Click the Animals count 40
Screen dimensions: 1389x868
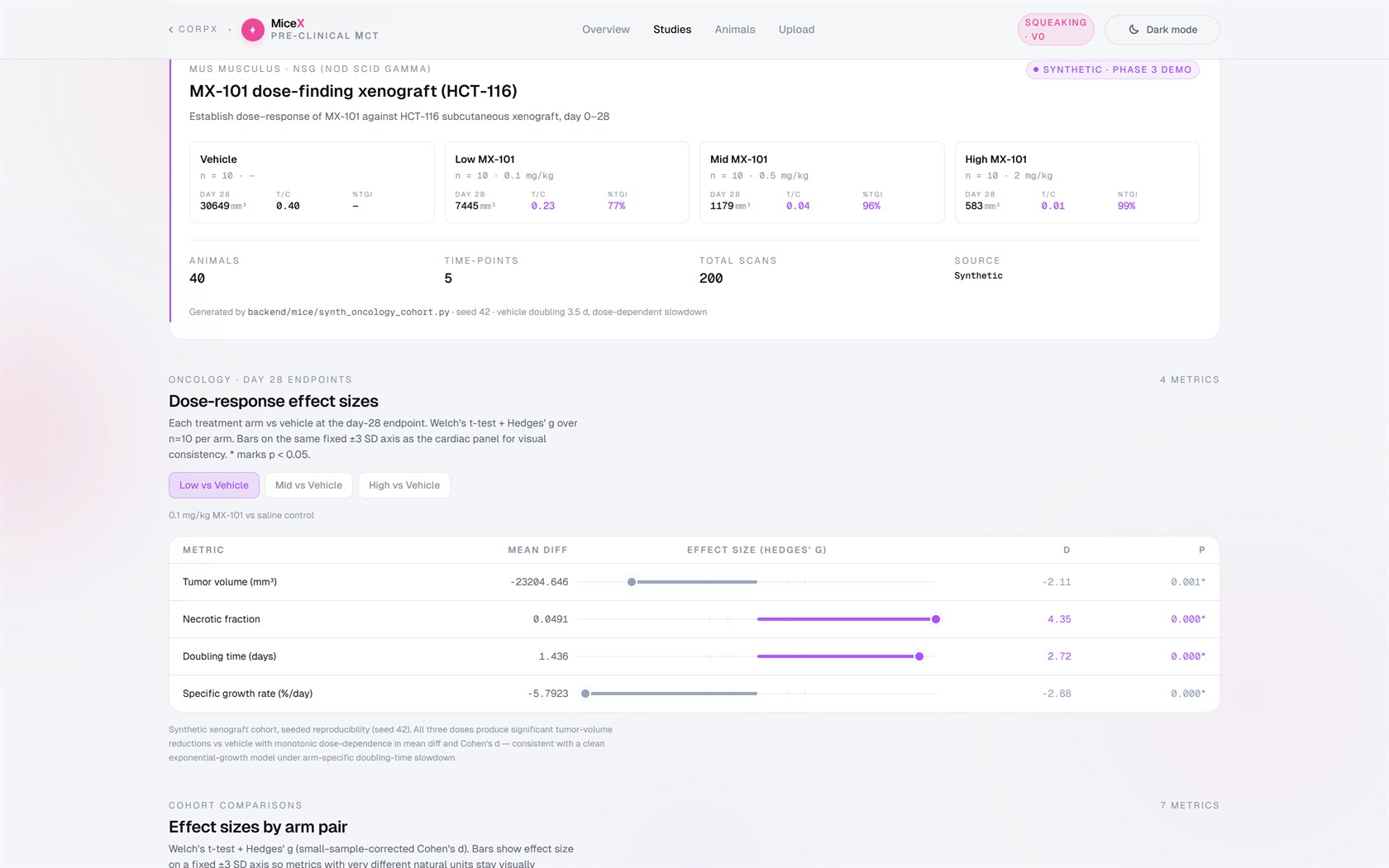[x=197, y=279]
